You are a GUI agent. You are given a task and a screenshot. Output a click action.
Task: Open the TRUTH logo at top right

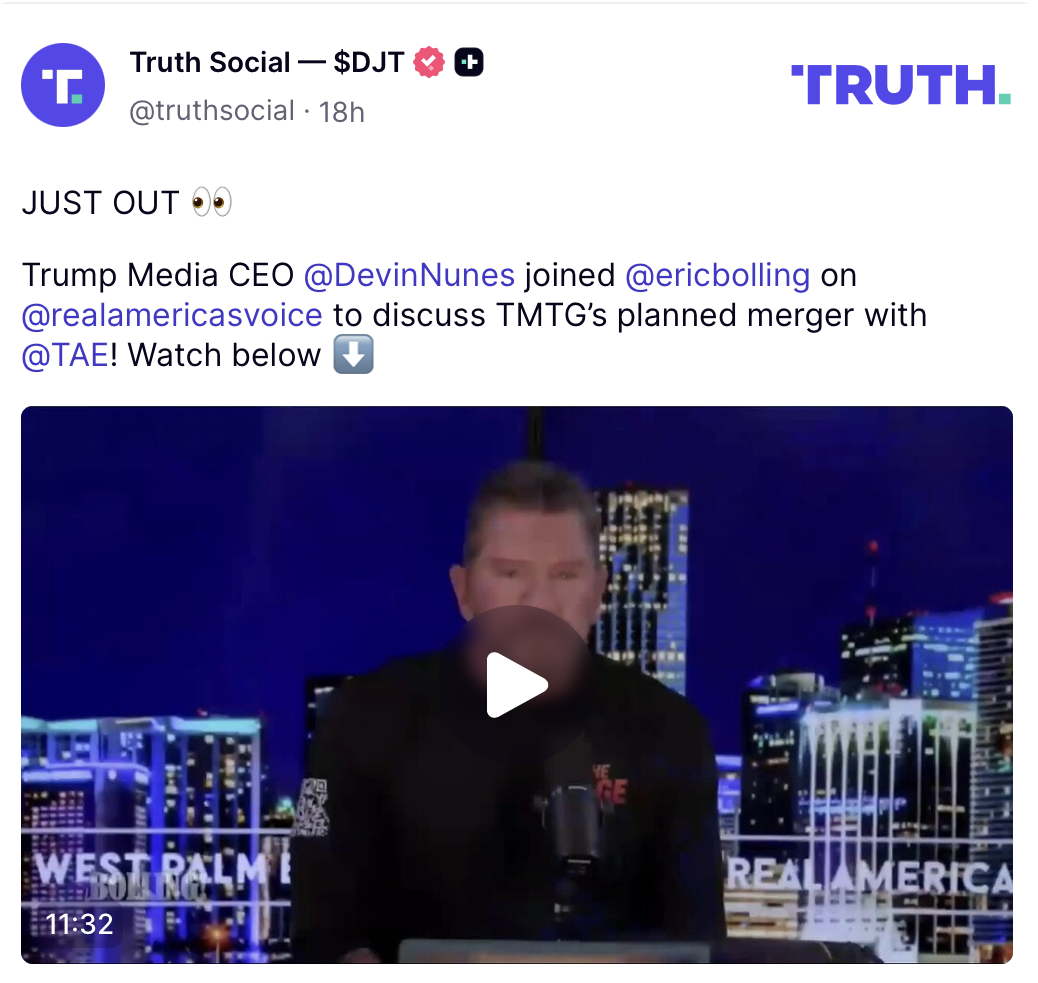point(901,85)
